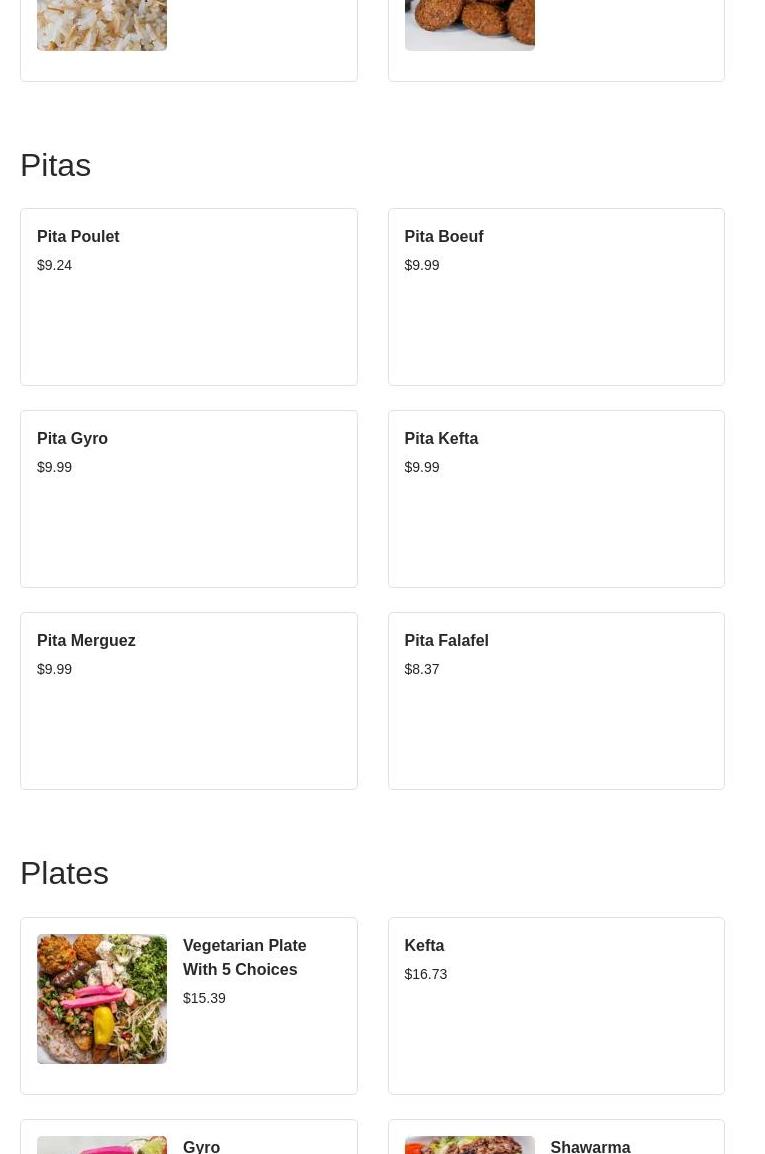This screenshot has height=1154, width=765.
Task: Click the Vegetarian Plate food photo
Action: [102, 999]
